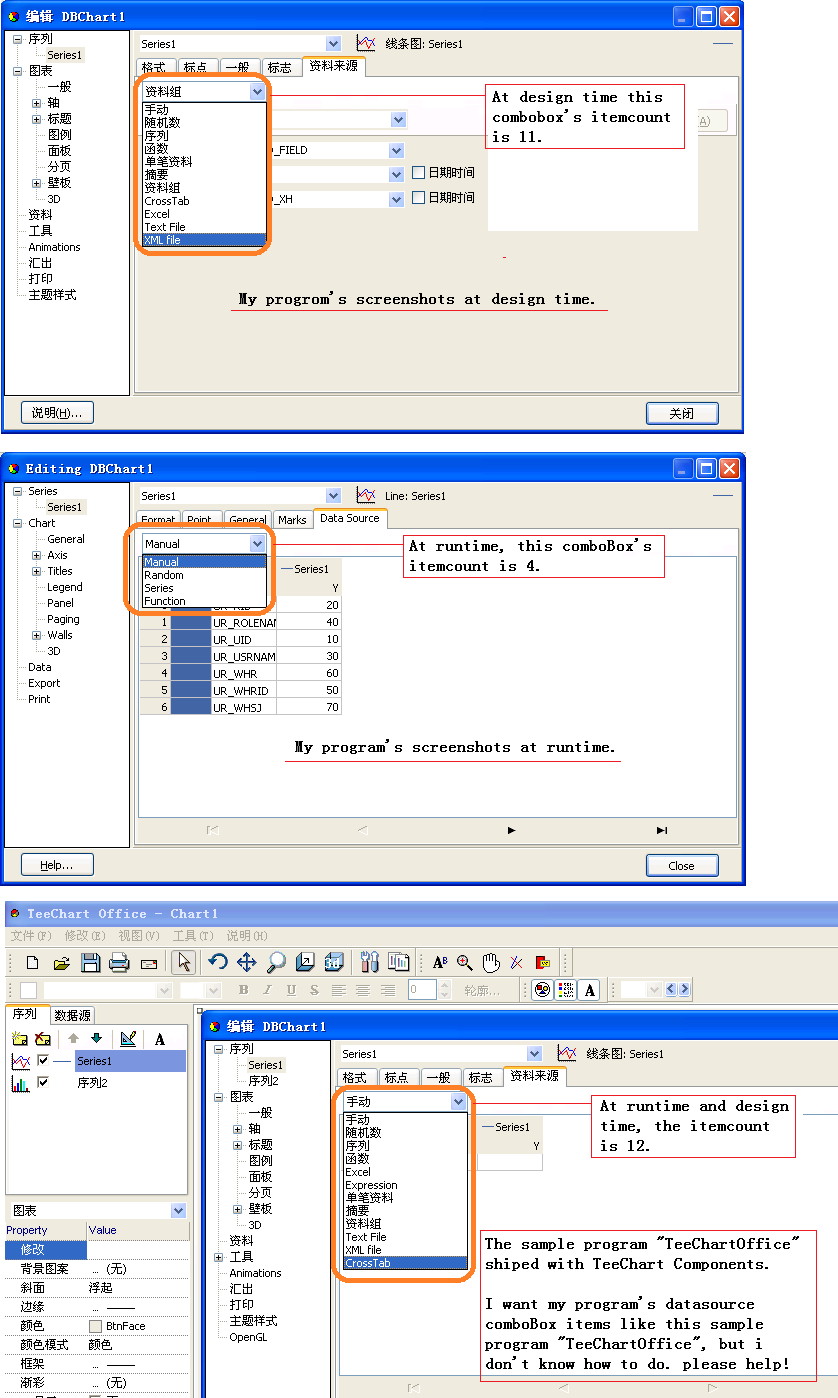Screen dimensions: 838x1398
Task: Select OpenGL in TeeChart Office editor tree
Action: pos(248,1337)
